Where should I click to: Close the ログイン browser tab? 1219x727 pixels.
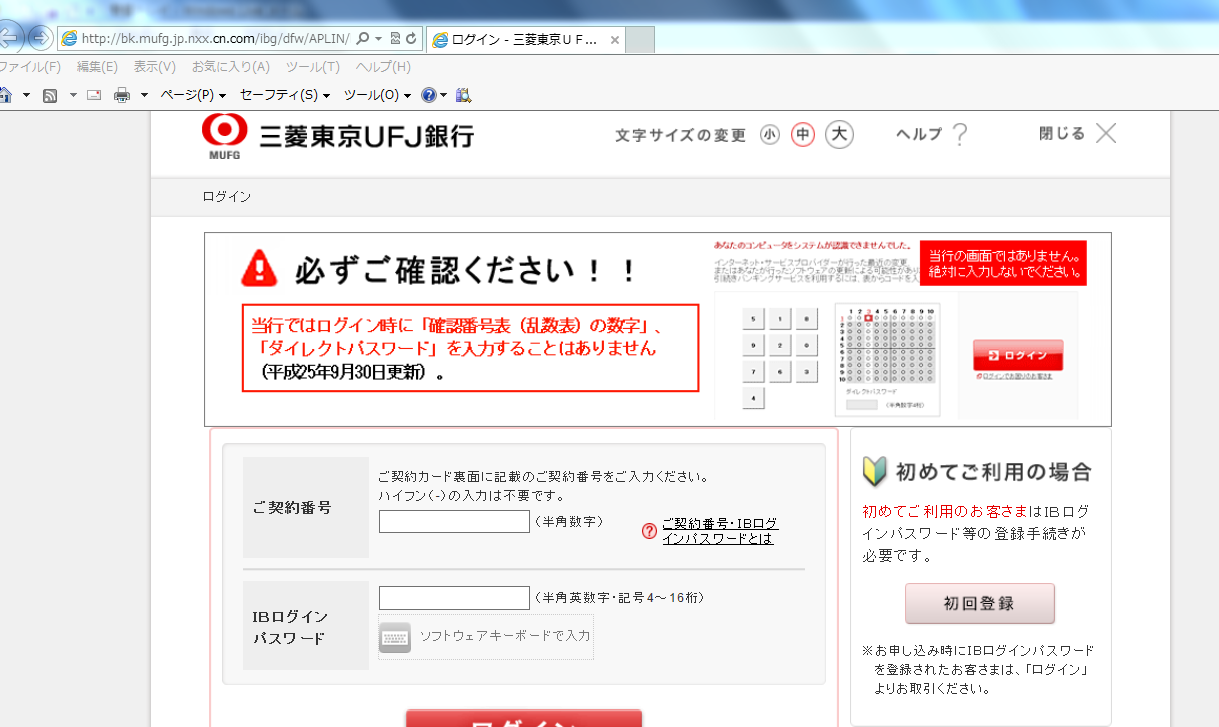[x=615, y=41]
